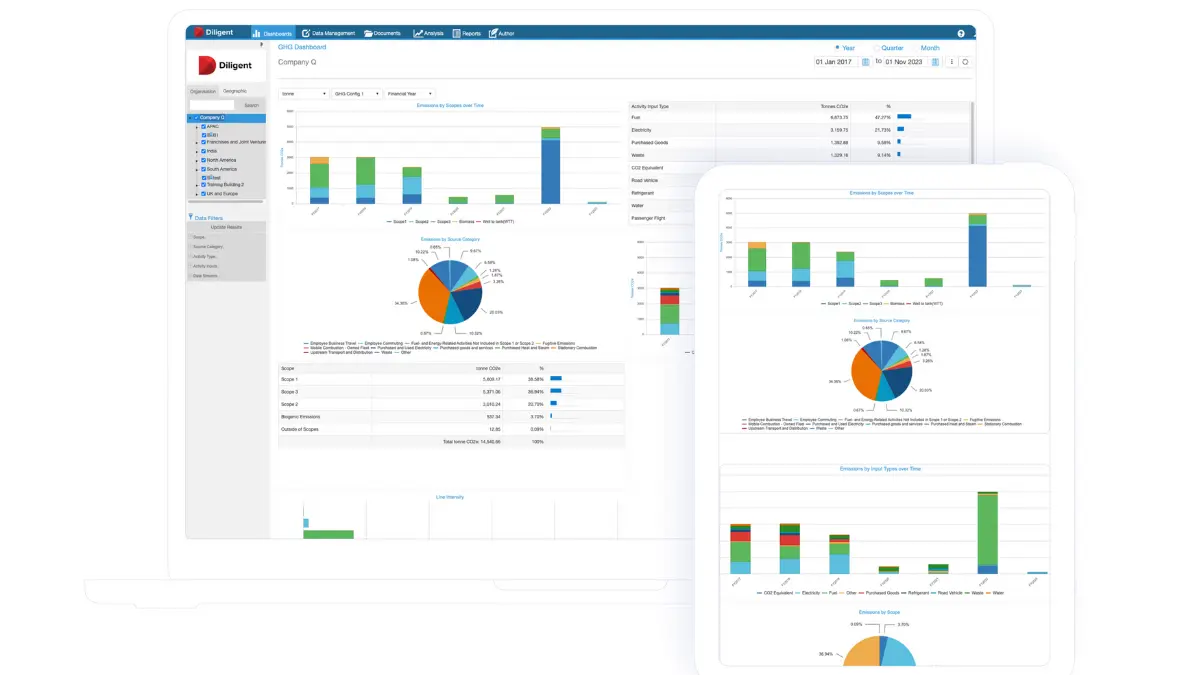The width and height of the screenshot is (1200, 675).
Task: Click the Data Management edit icon
Action: (306, 33)
